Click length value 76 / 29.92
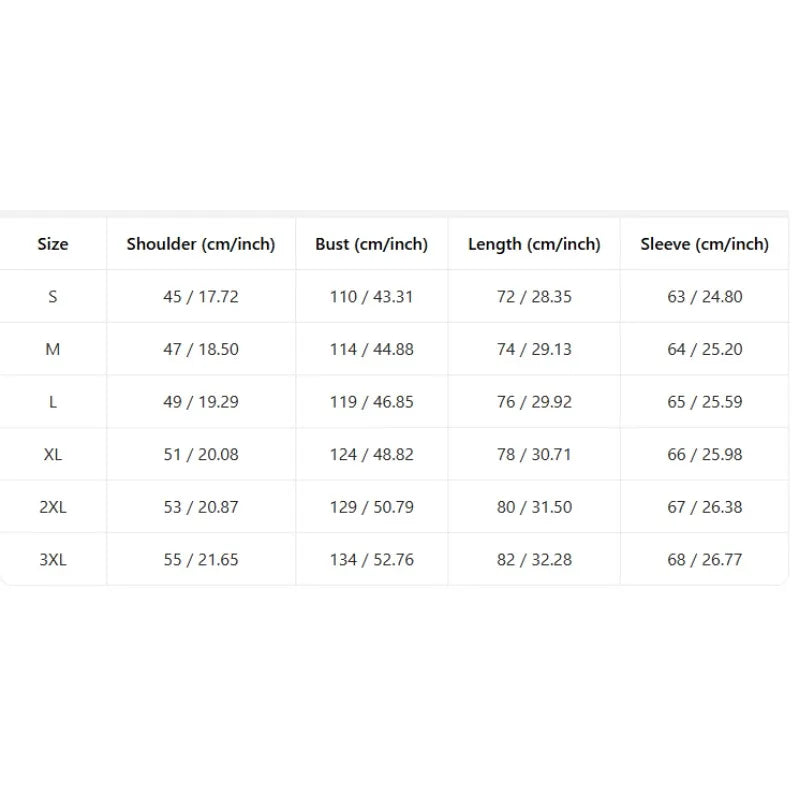The width and height of the screenshot is (800, 800). tap(534, 402)
